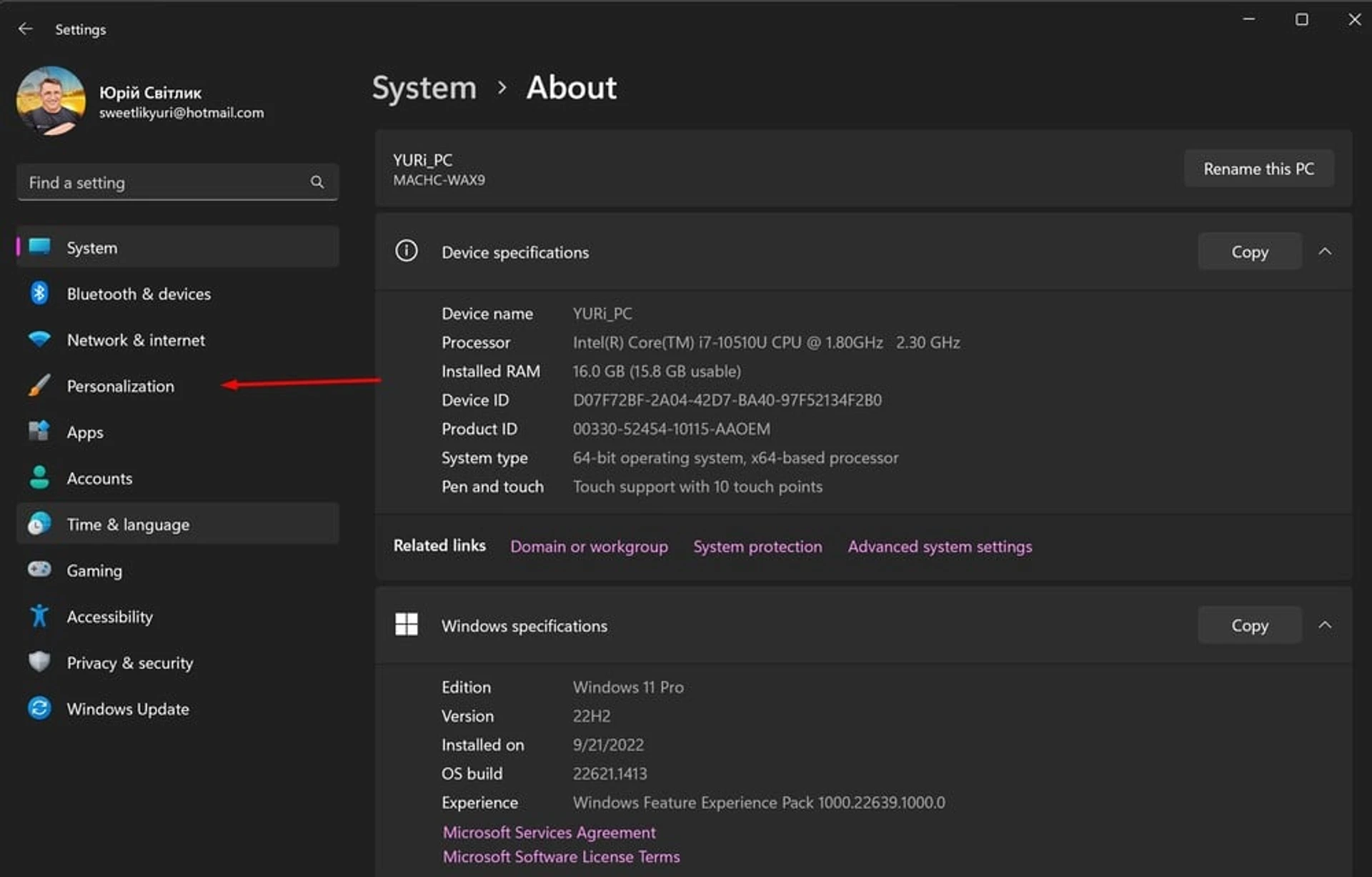Click the System type value 64-bit
Image resolution: width=1372 pixels, height=877 pixels.
coord(735,458)
